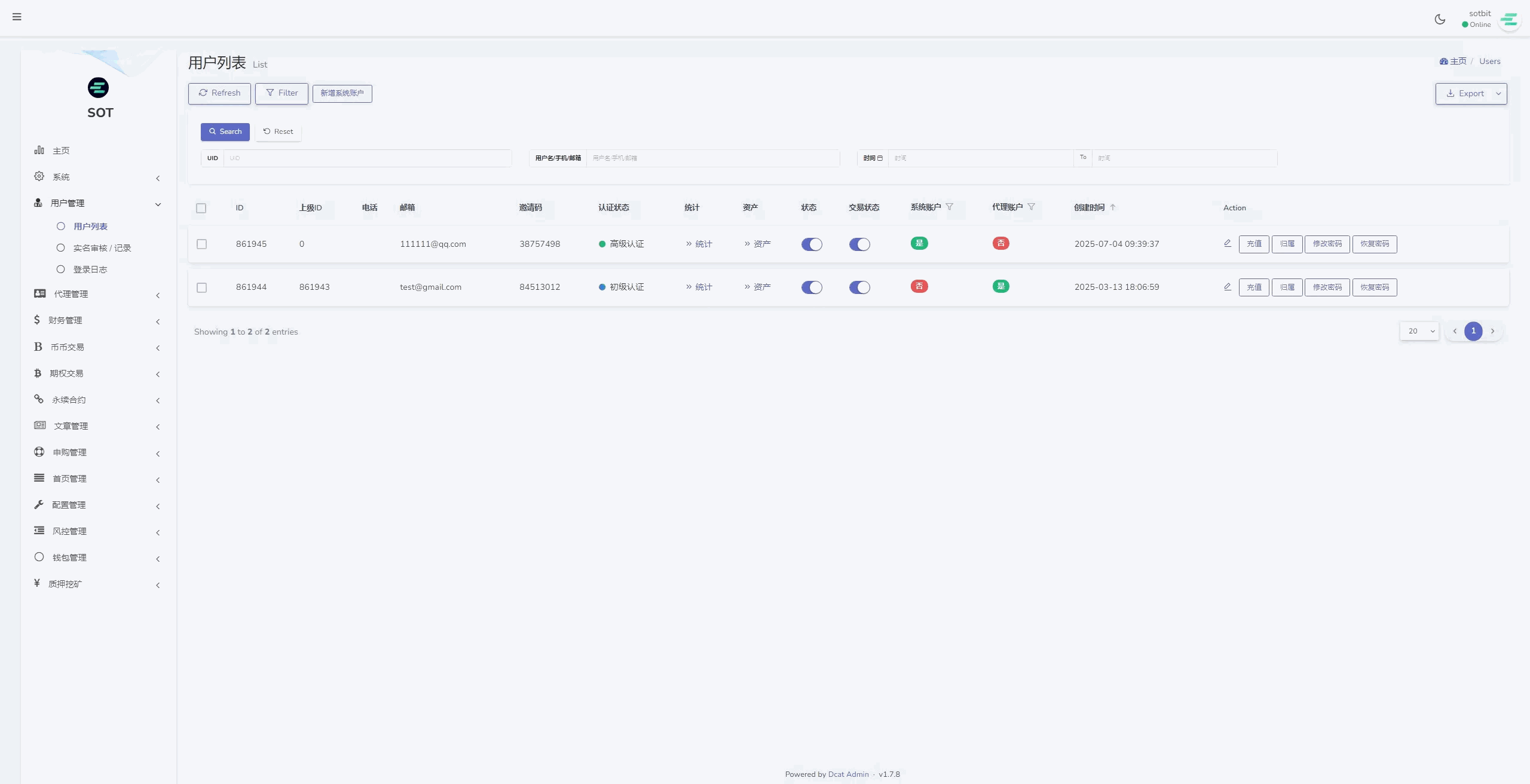Click edit pencil icon for user 861944

tap(1227, 287)
